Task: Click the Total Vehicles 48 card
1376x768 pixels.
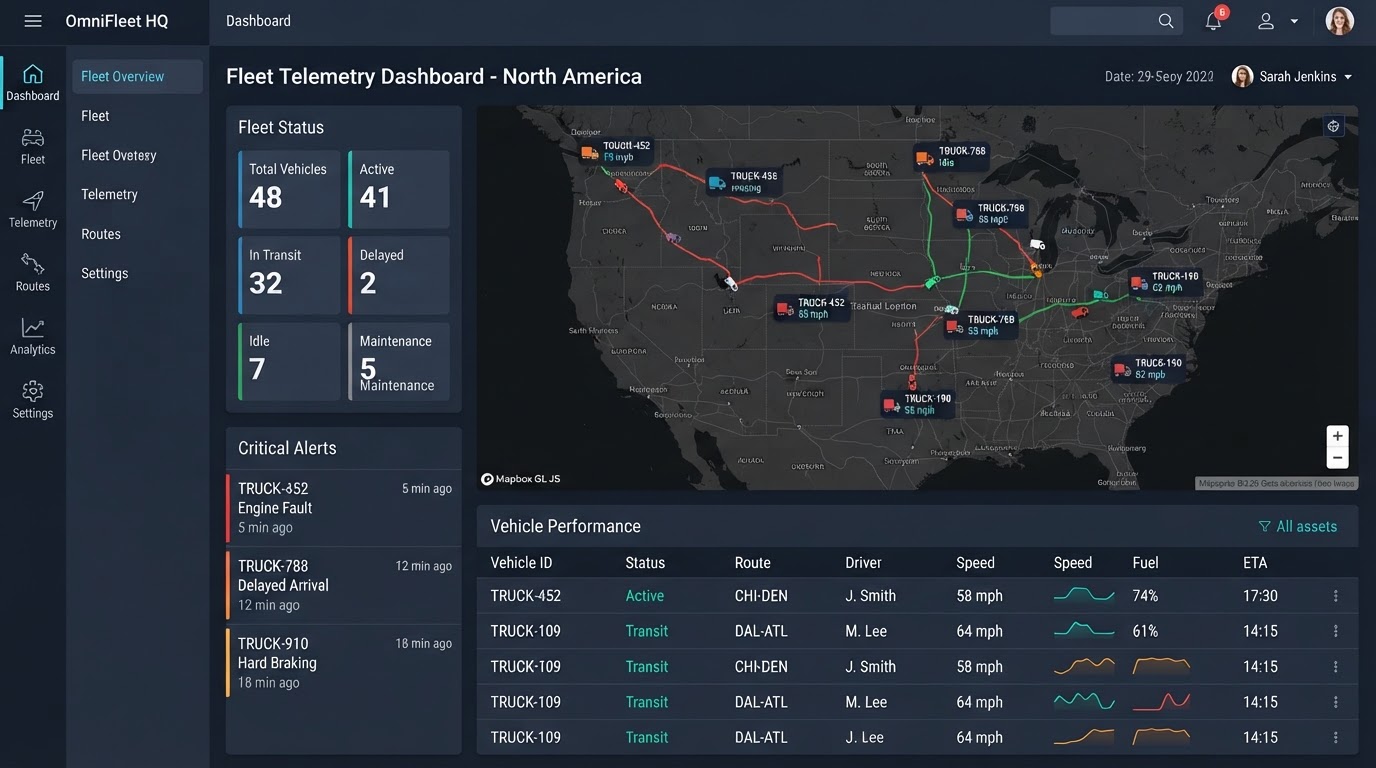Action: point(289,189)
